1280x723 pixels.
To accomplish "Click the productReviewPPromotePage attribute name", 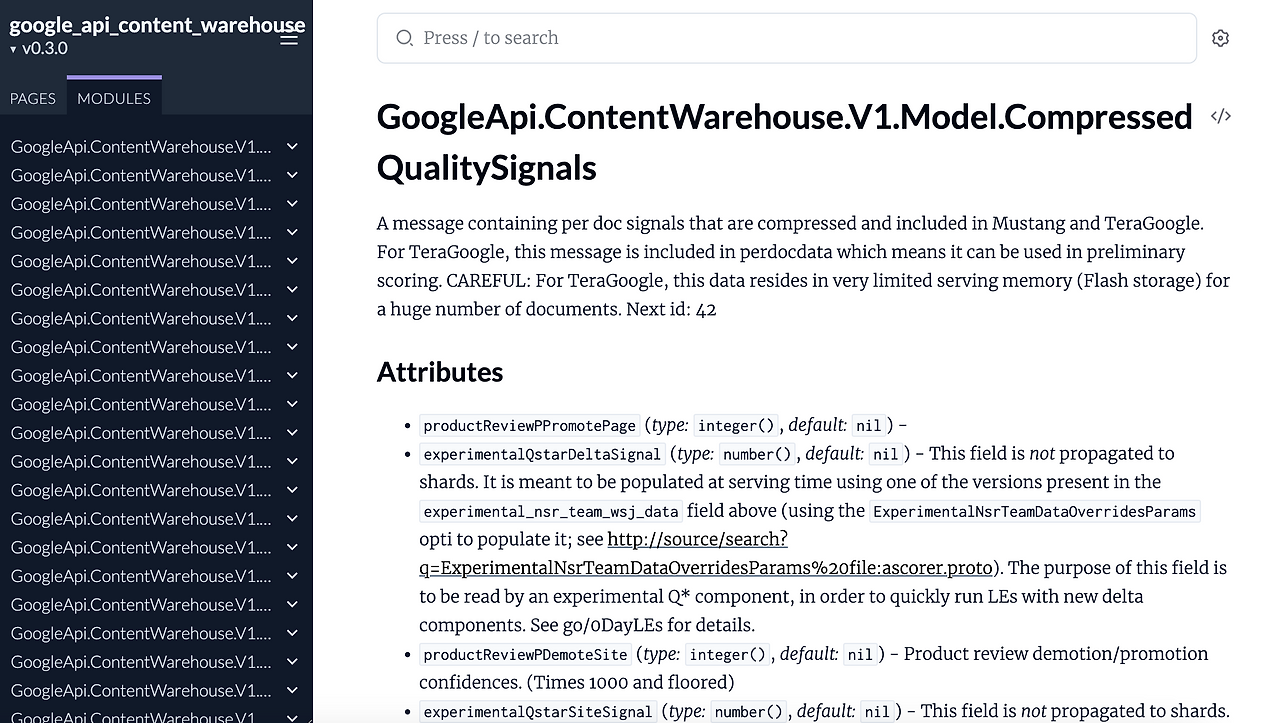I will point(530,425).
